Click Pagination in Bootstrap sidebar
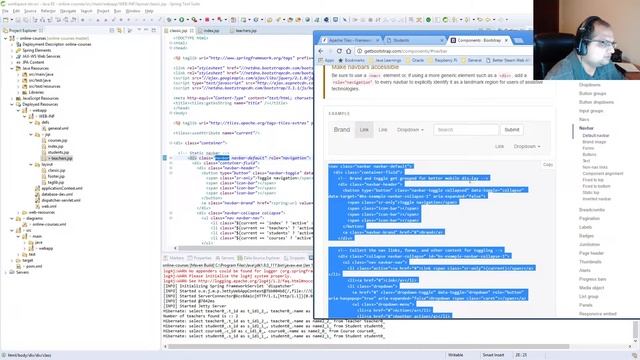 coord(589,218)
